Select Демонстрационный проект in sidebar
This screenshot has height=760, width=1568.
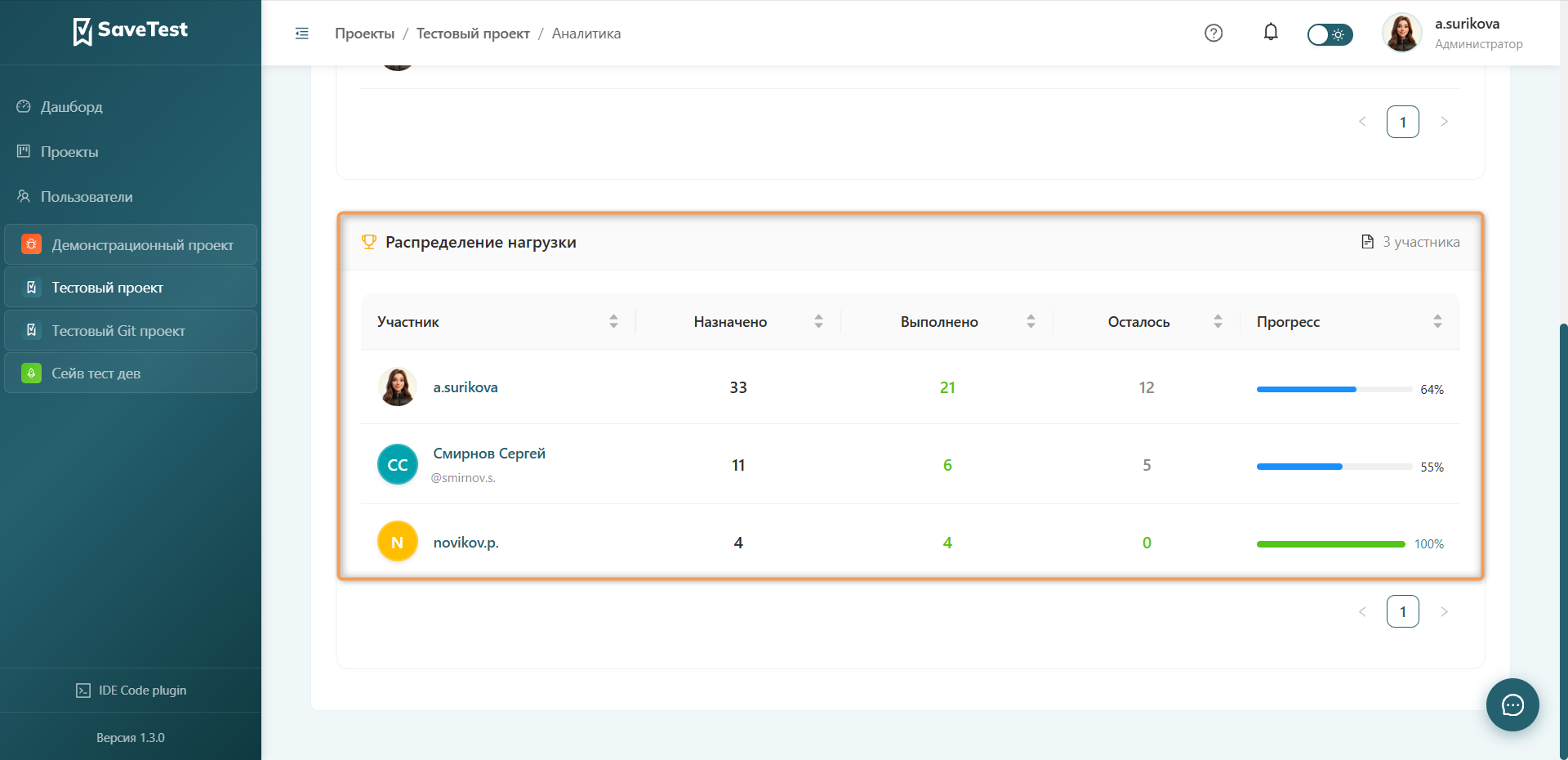tap(131, 244)
